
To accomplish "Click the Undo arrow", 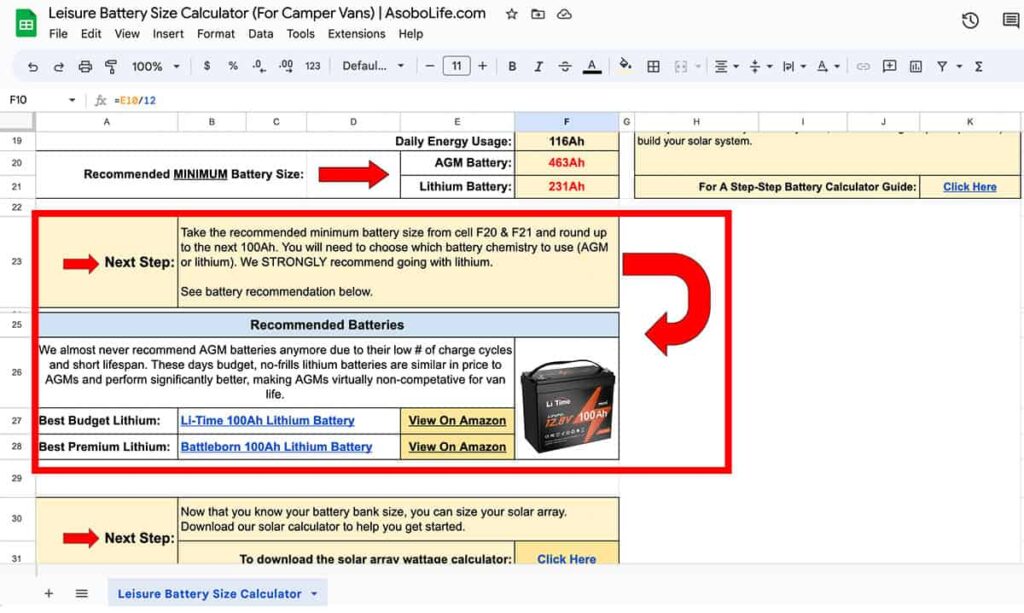I will [33, 67].
